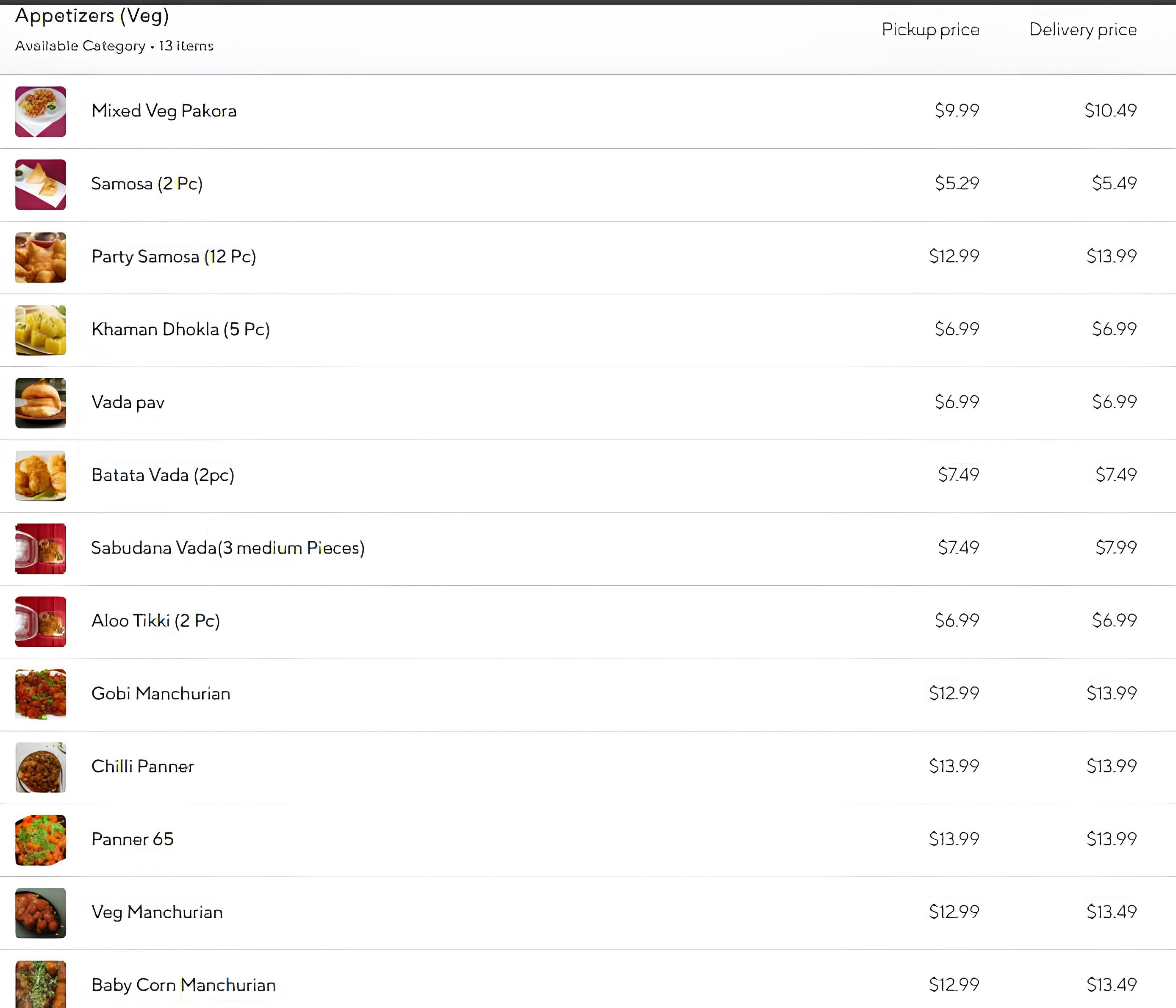Edit the $9.99 pickup price for Mixed Veg Pakora

pos(957,110)
